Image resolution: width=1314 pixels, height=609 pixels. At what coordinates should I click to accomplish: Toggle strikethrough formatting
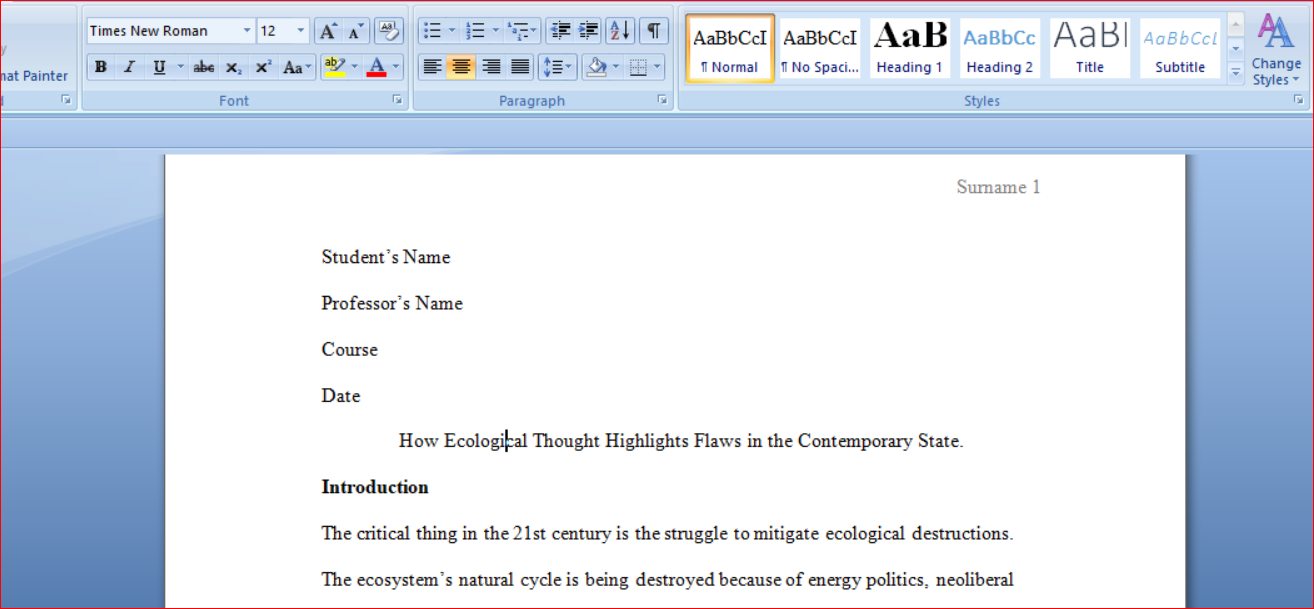(x=204, y=67)
